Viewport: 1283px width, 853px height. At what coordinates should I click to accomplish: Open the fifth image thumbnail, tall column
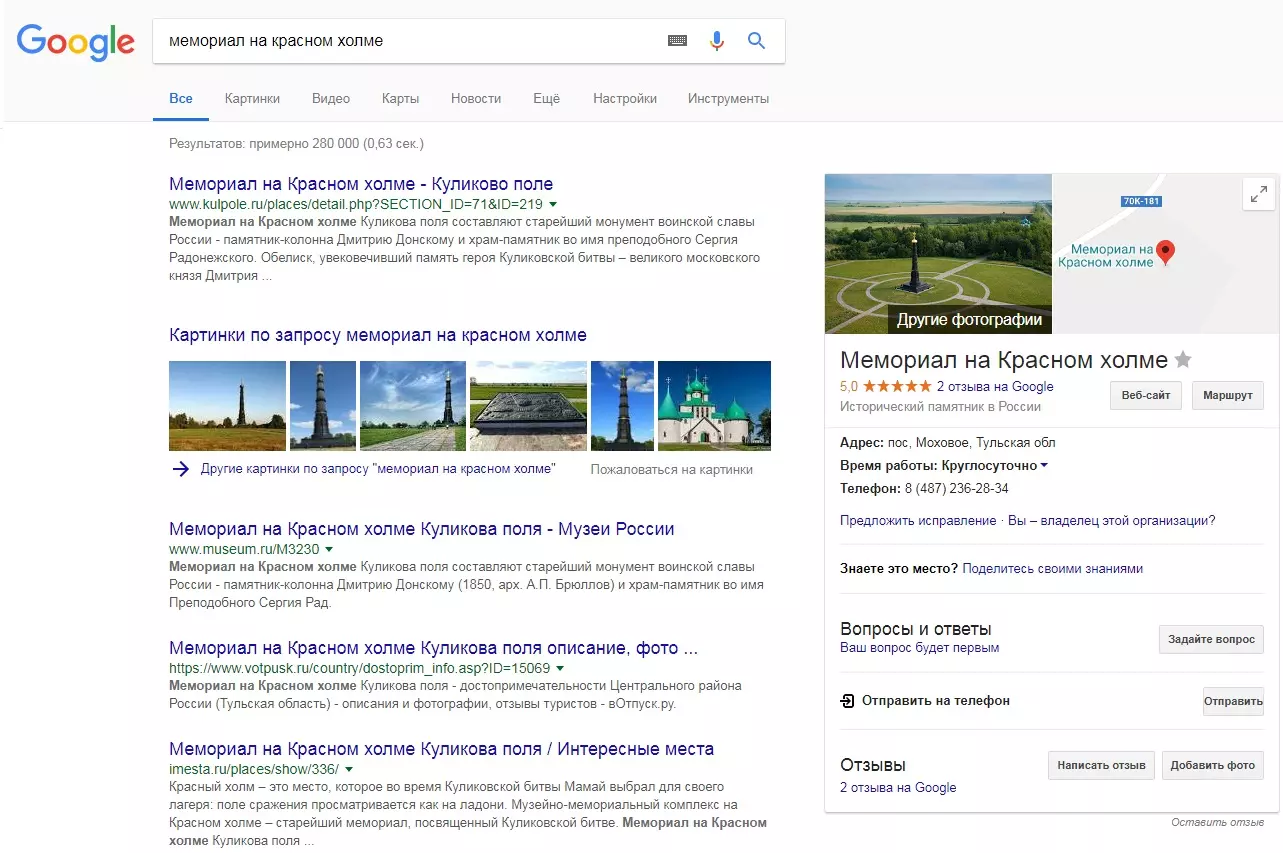click(623, 406)
